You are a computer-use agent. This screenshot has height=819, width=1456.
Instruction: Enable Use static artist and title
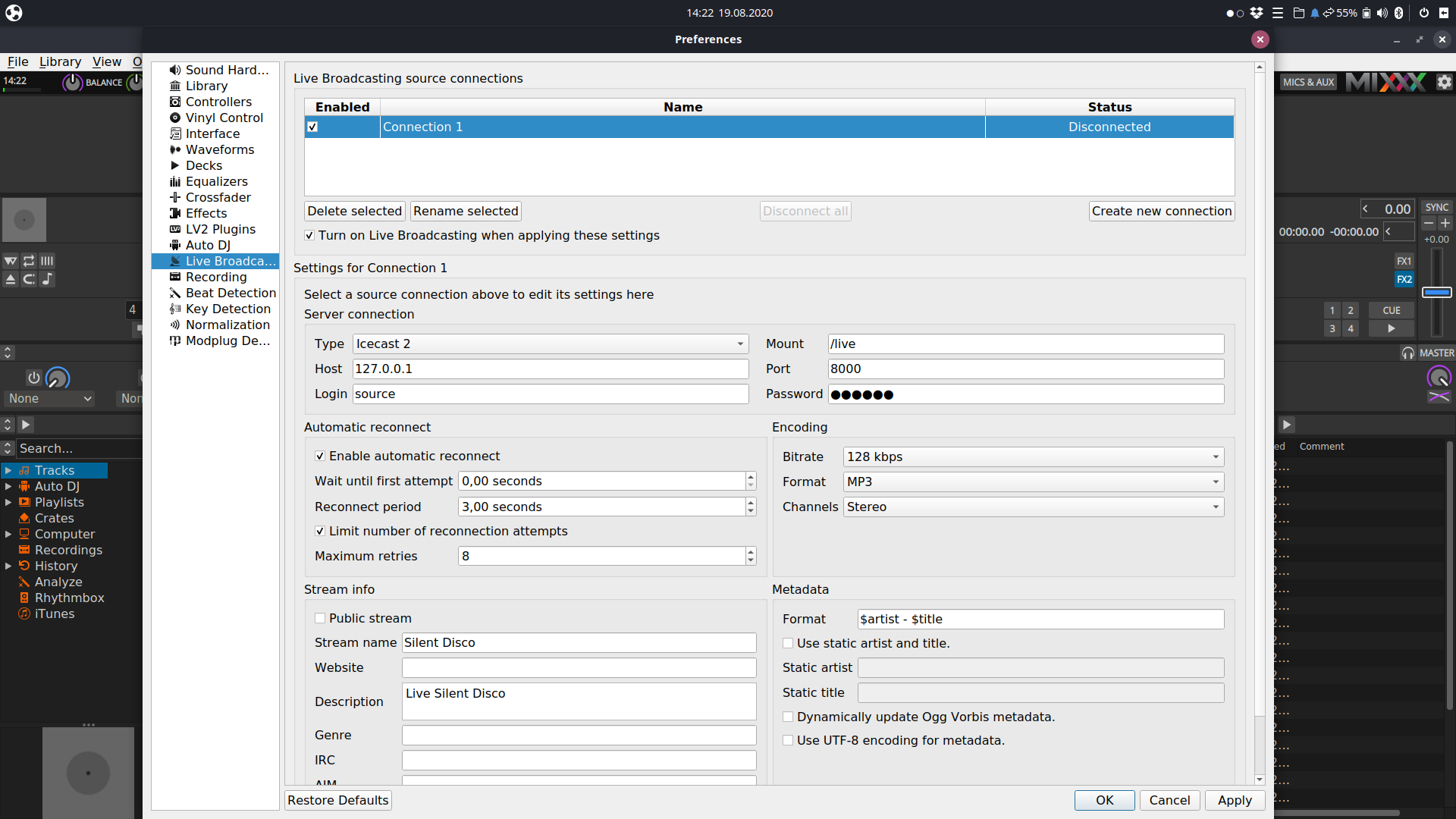(788, 643)
